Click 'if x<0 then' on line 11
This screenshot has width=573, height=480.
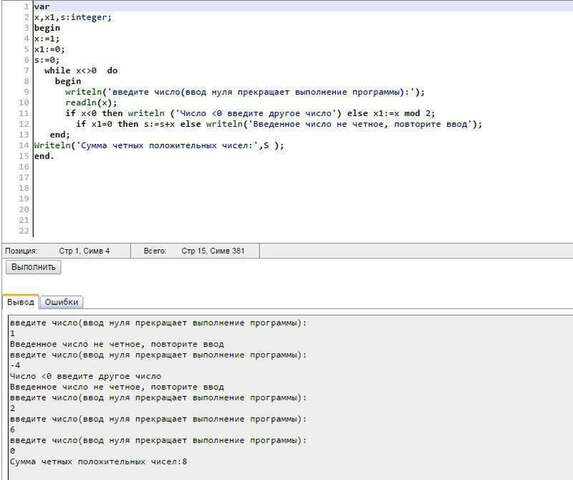pyautogui.click(x=94, y=113)
